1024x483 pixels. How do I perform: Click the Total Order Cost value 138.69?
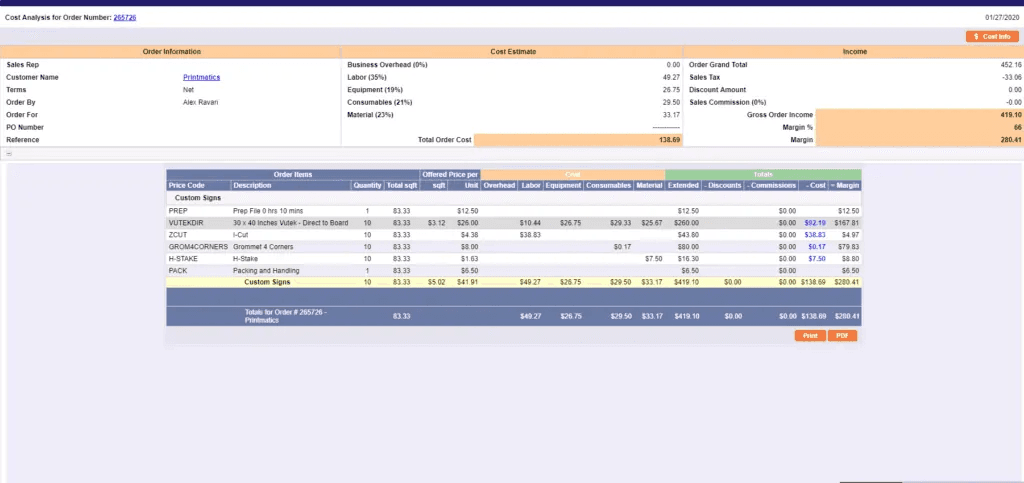tap(668, 140)
